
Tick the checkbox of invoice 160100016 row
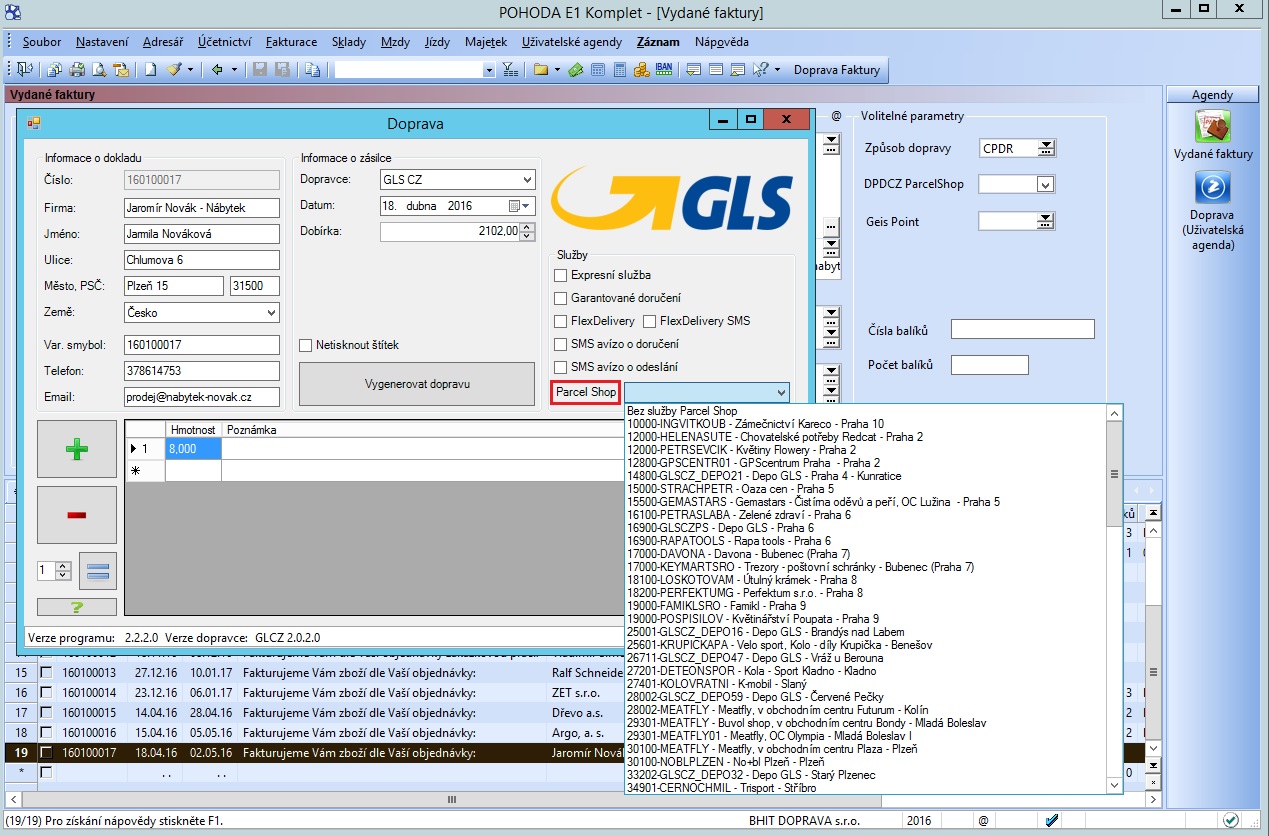point(46,732)
